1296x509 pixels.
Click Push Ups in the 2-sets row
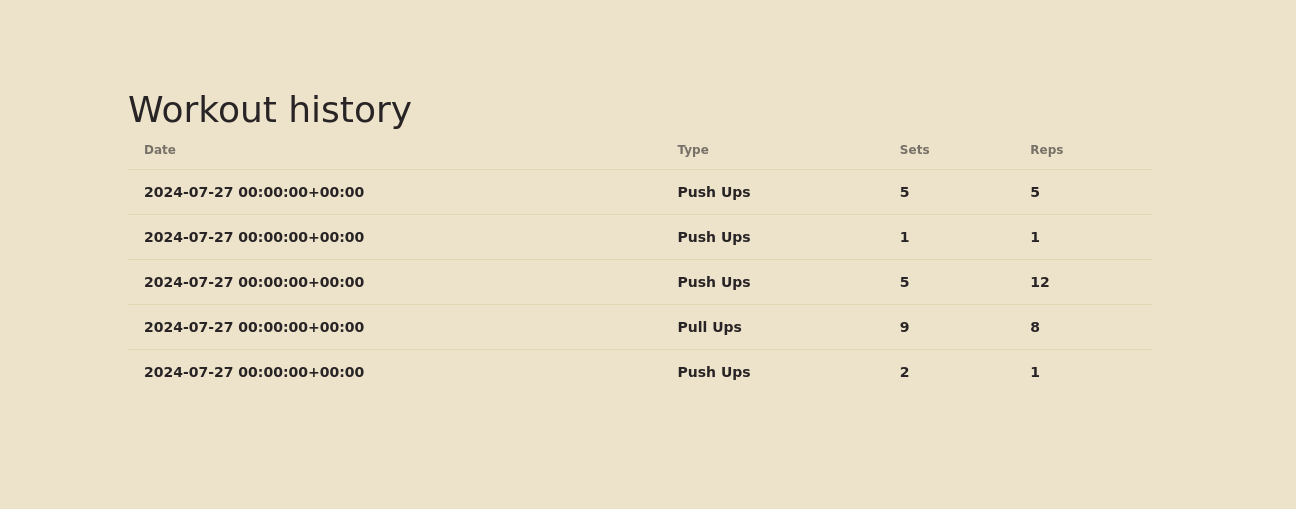(x=713, y=372)
